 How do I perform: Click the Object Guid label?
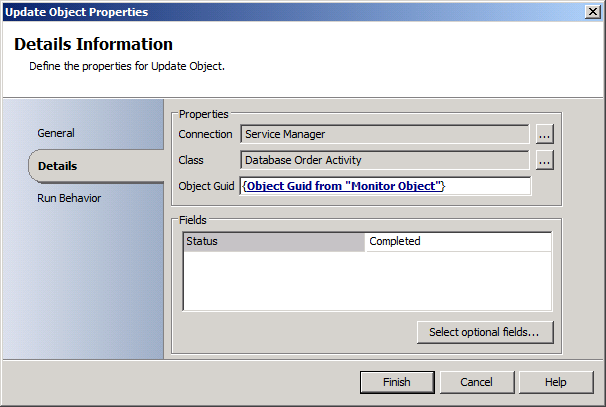[x=206, y=186]
